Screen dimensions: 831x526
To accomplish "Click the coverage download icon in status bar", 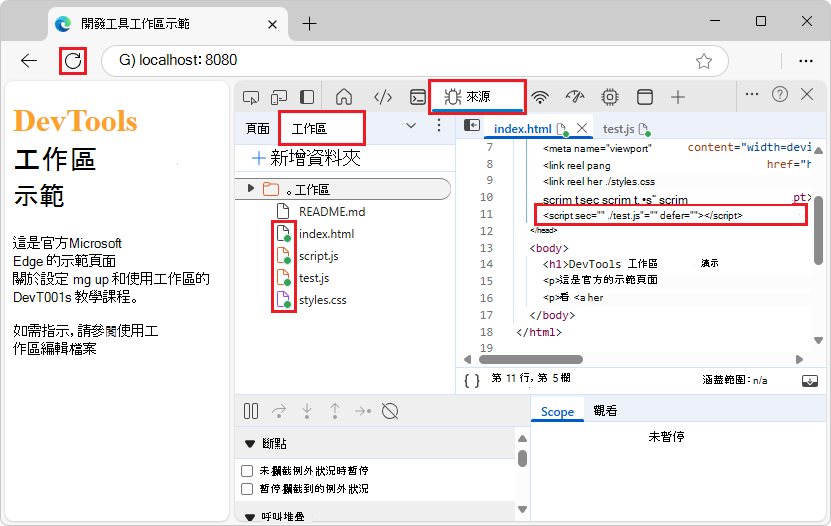I will (x=810, y=380).
